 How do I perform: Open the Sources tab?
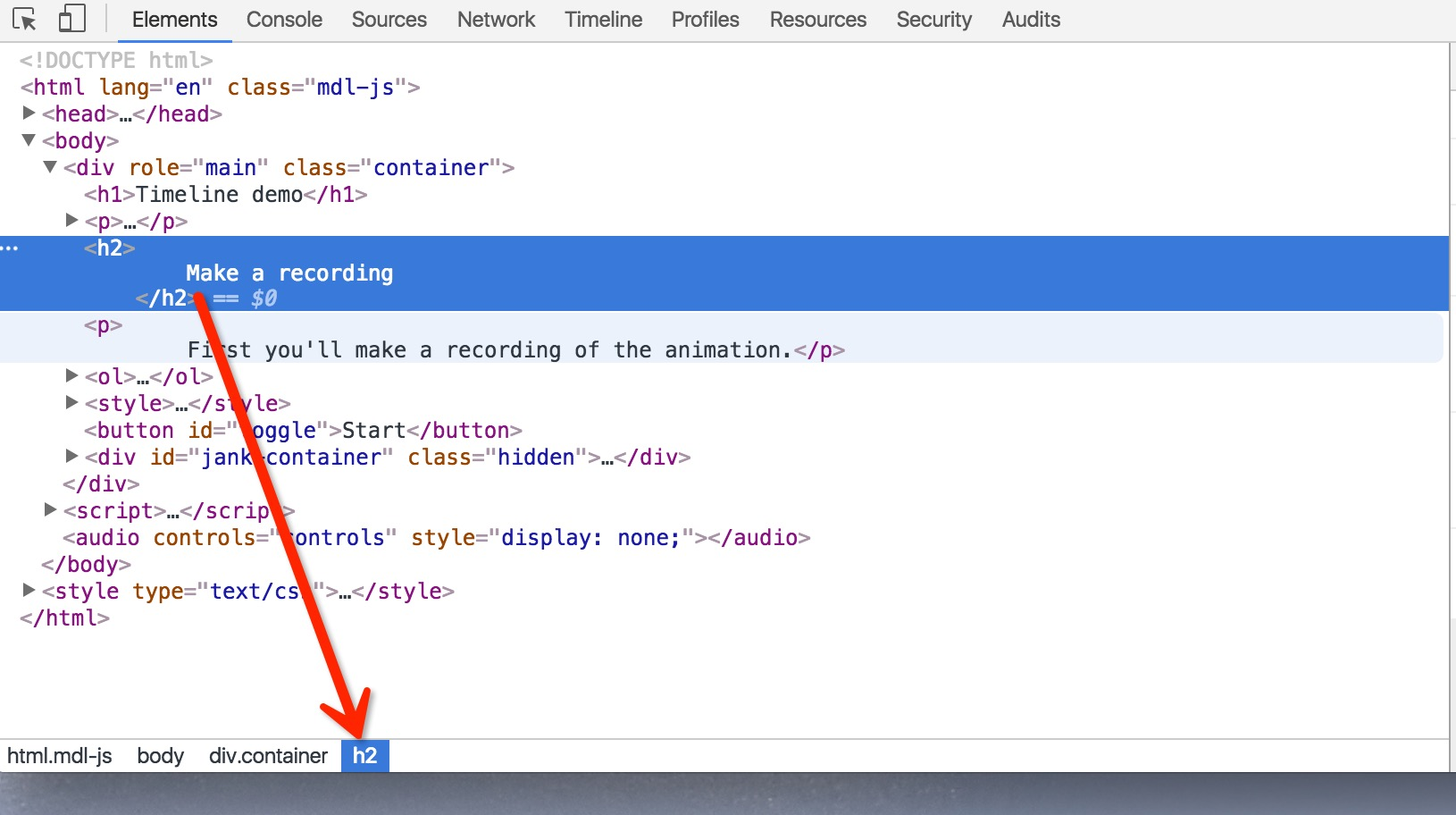pyautogui.click(x=389, y=20)
